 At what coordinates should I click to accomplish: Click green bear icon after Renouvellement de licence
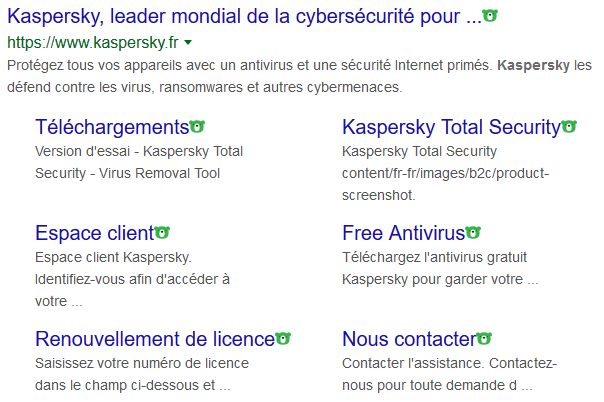click(283, 339)
